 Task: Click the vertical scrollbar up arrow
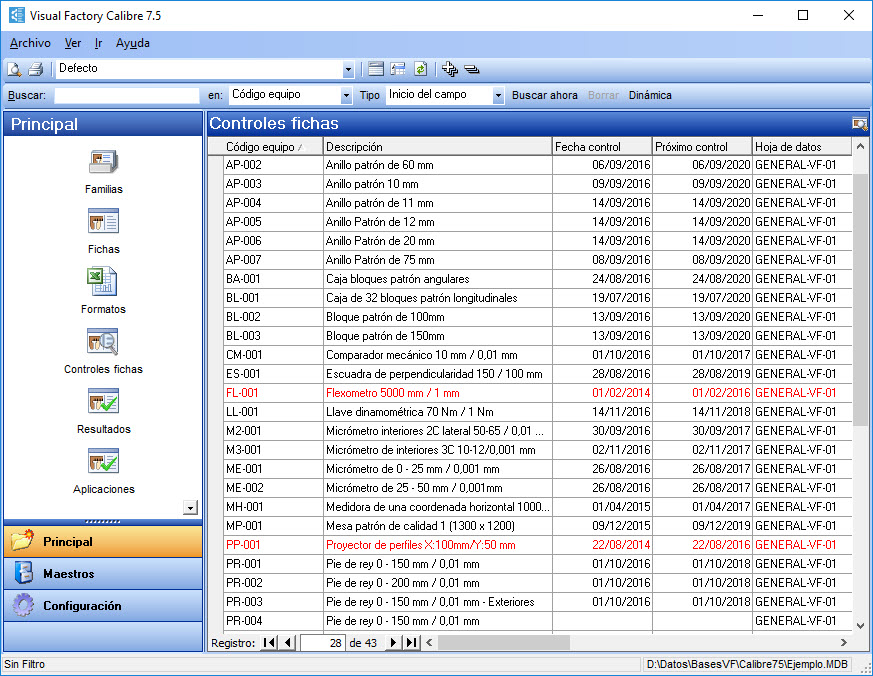click(860, 146)
